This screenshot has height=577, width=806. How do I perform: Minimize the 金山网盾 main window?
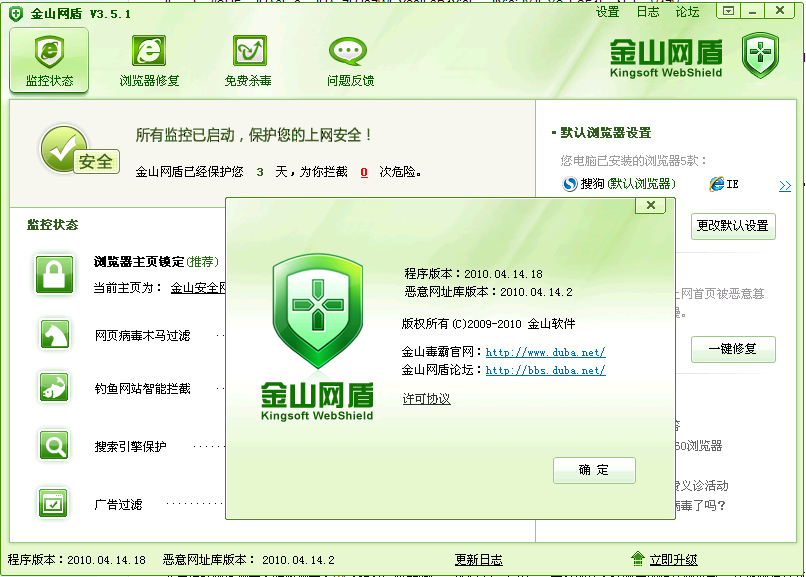coord(753,11)
